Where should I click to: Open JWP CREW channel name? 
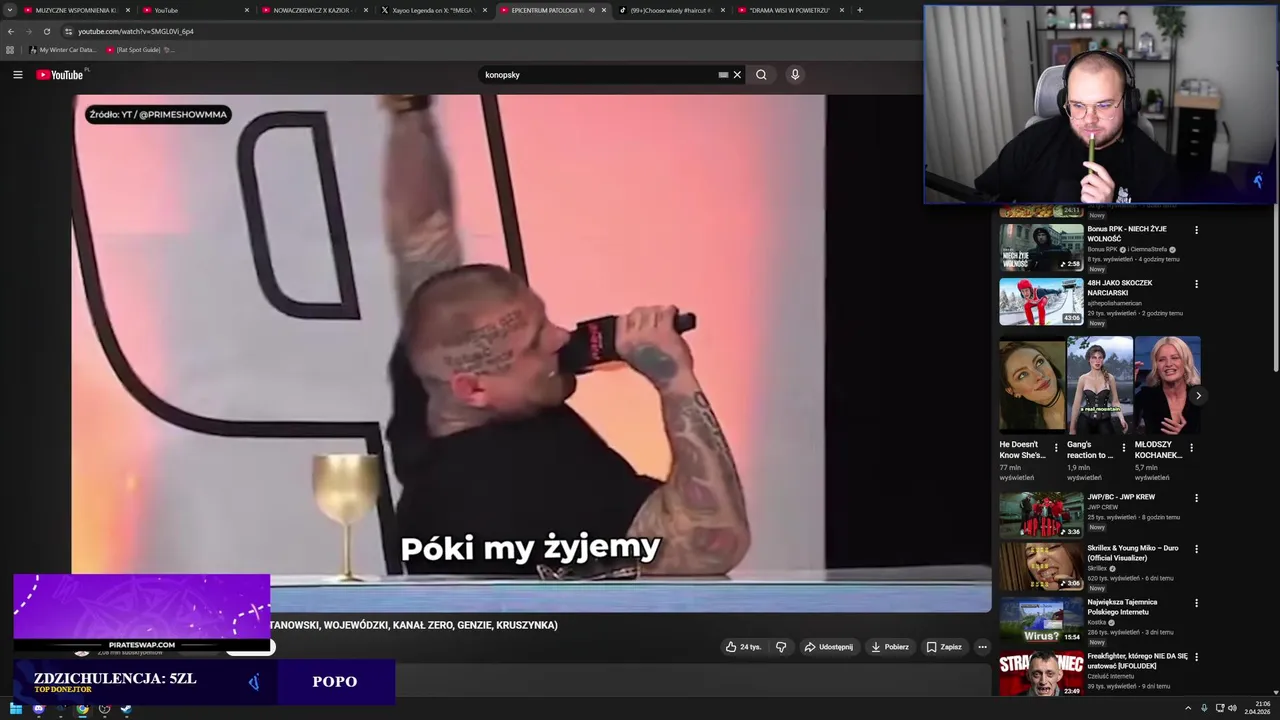pos(1103,507)
